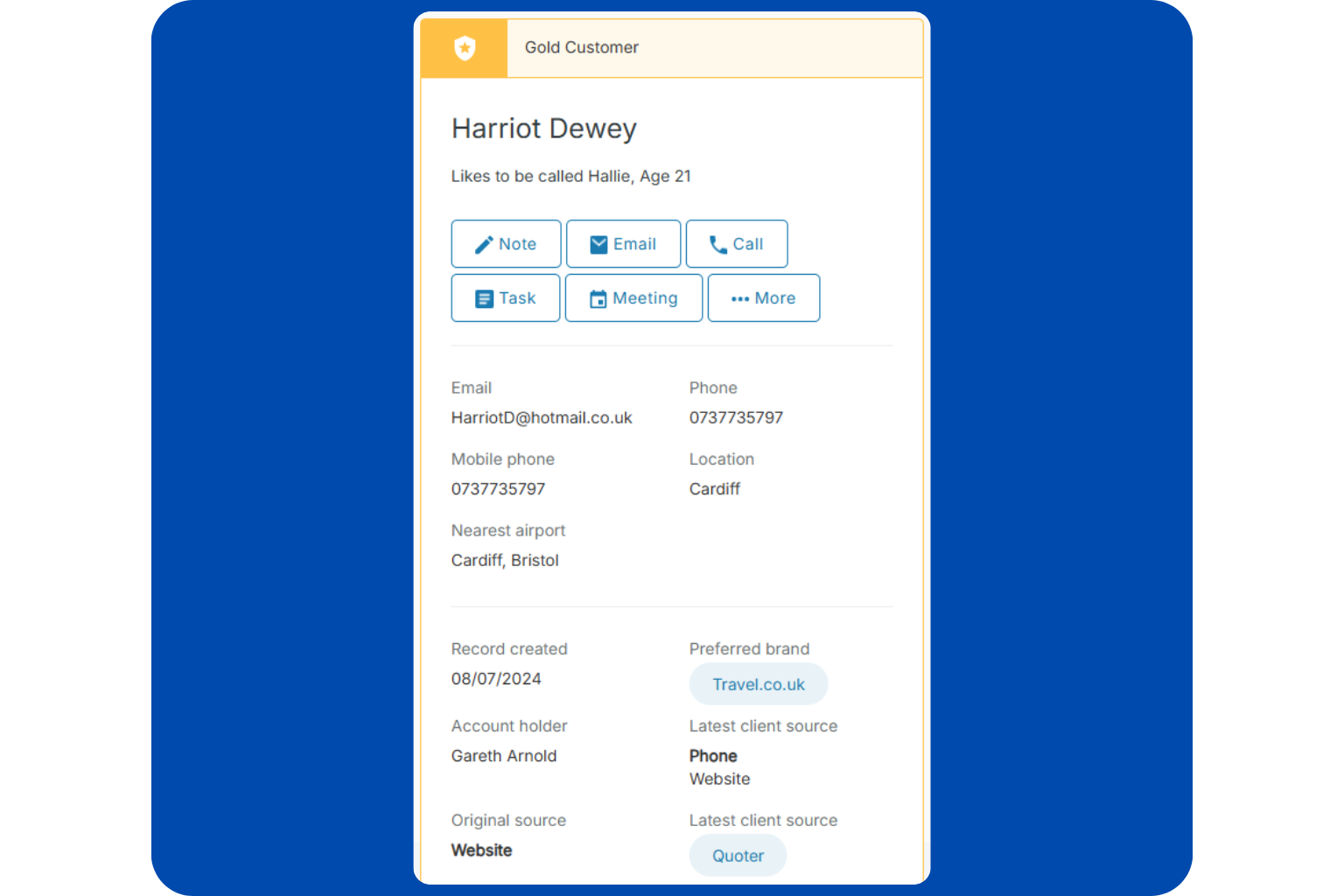Click the Gareth Arnold account holder name
Image resolution: width=1344 pixels, height=896 pixels.
pos(503,756)
